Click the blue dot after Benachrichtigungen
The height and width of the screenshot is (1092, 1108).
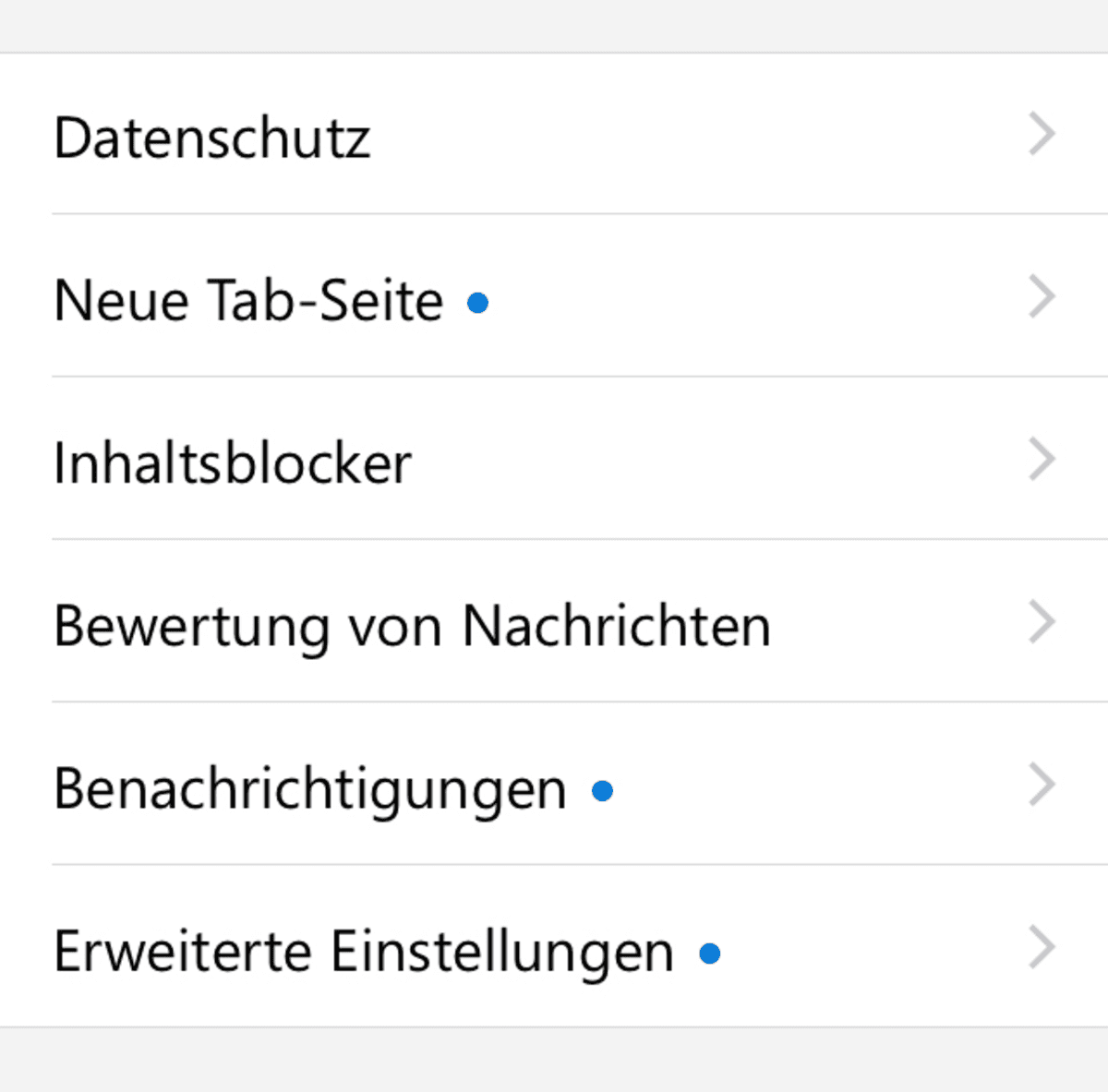[602, 791]
